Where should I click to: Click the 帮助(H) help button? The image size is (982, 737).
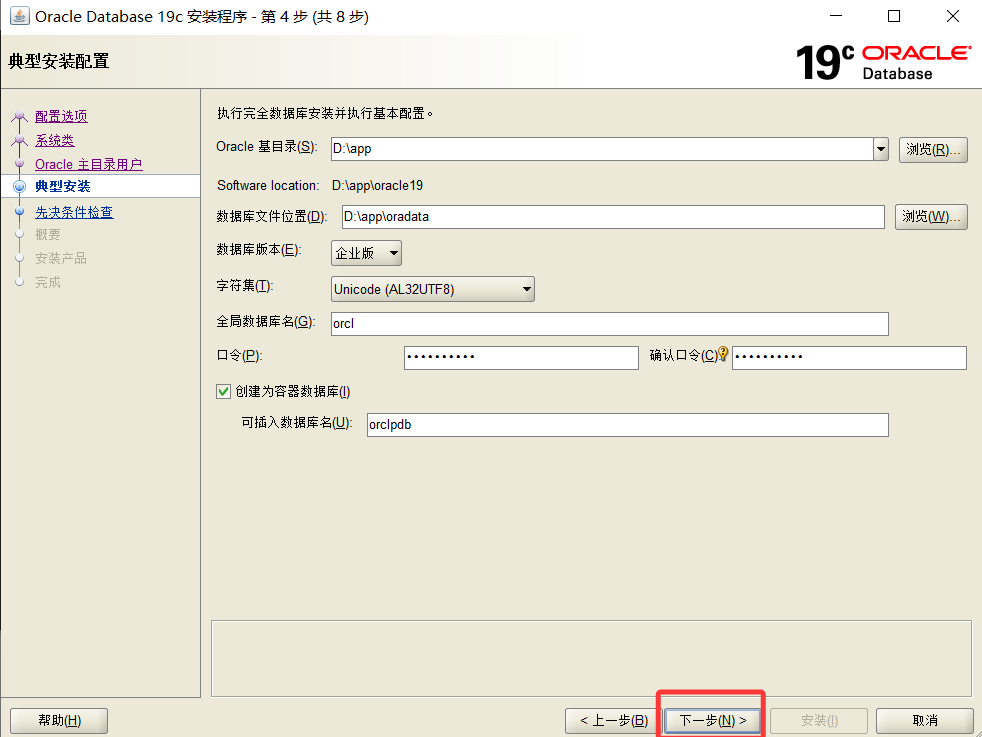pos(59,721)
